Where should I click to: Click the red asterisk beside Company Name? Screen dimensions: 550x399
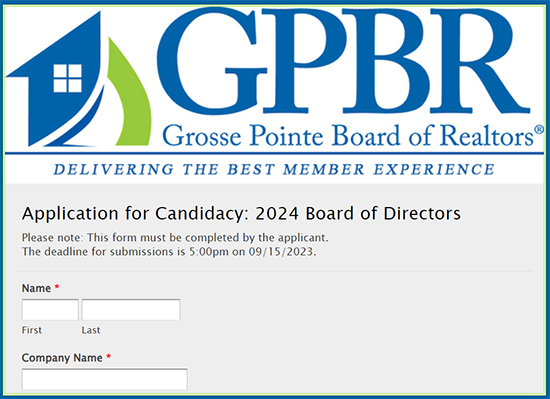108,357
